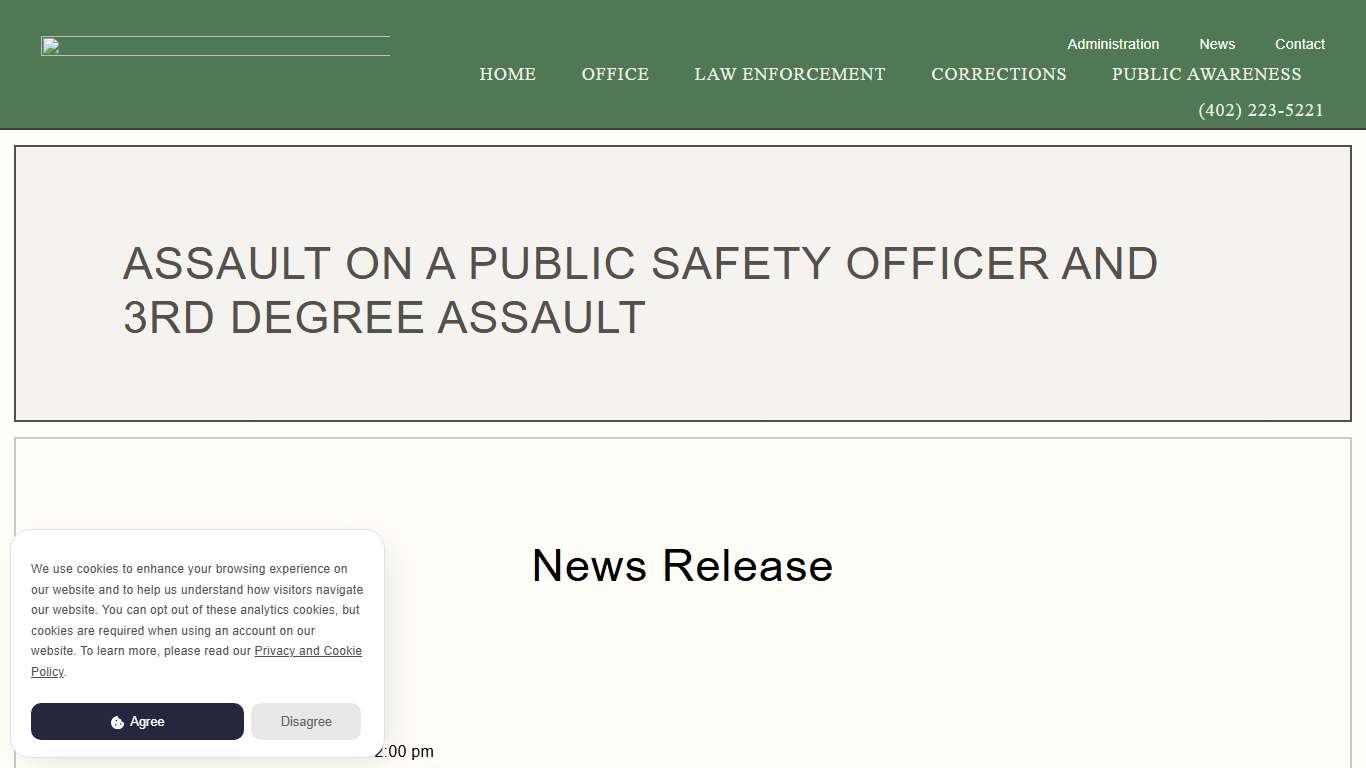The width and height of the screenshot is (1366, 768).
Task: Open the OFFICE navigation menu
Action: coord(614,74)
